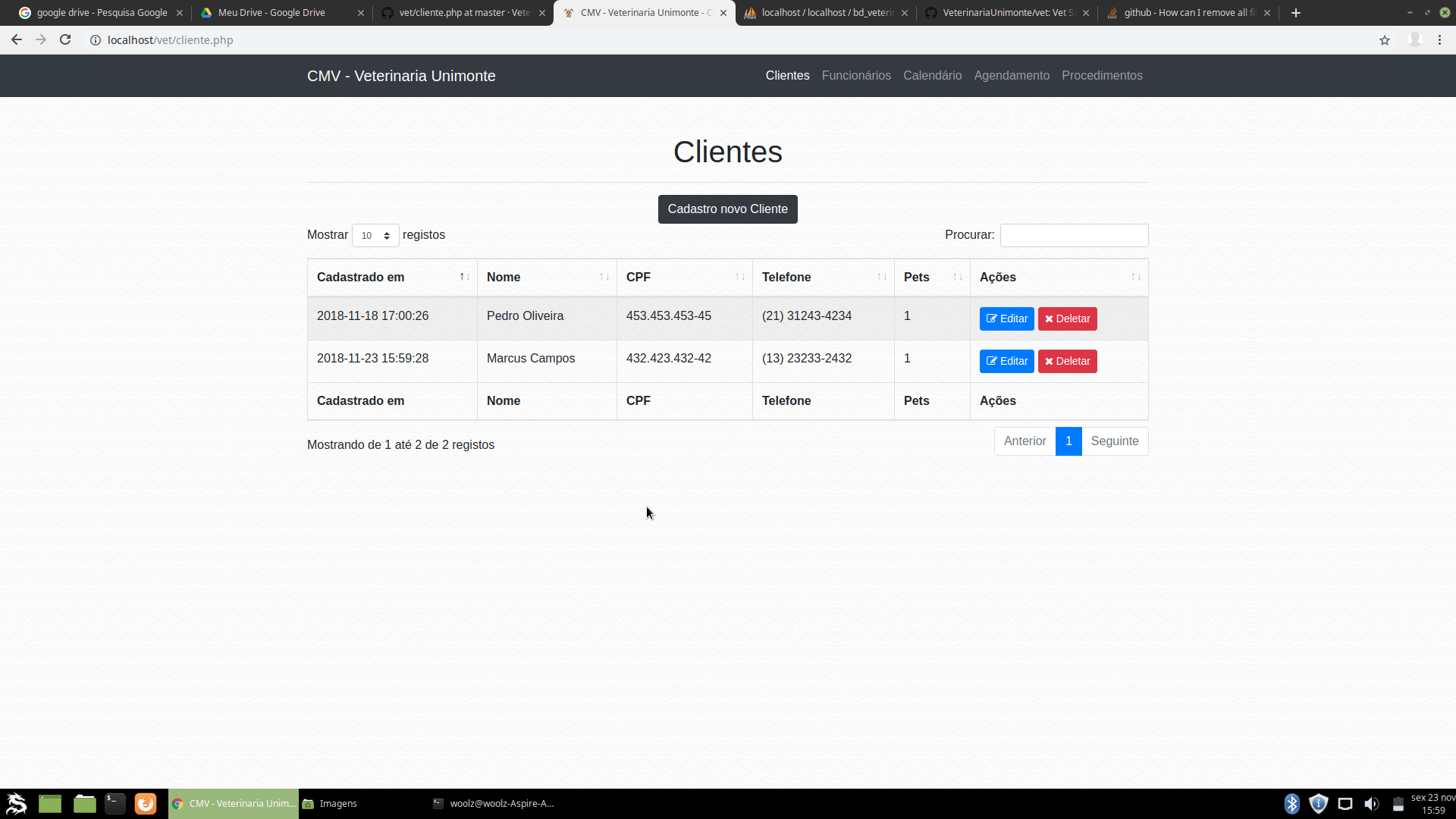This screenshot has height=819, width=1456.
Task: Click CMV - Veterinaria Unimonte brand link
Action: (401, 76)
